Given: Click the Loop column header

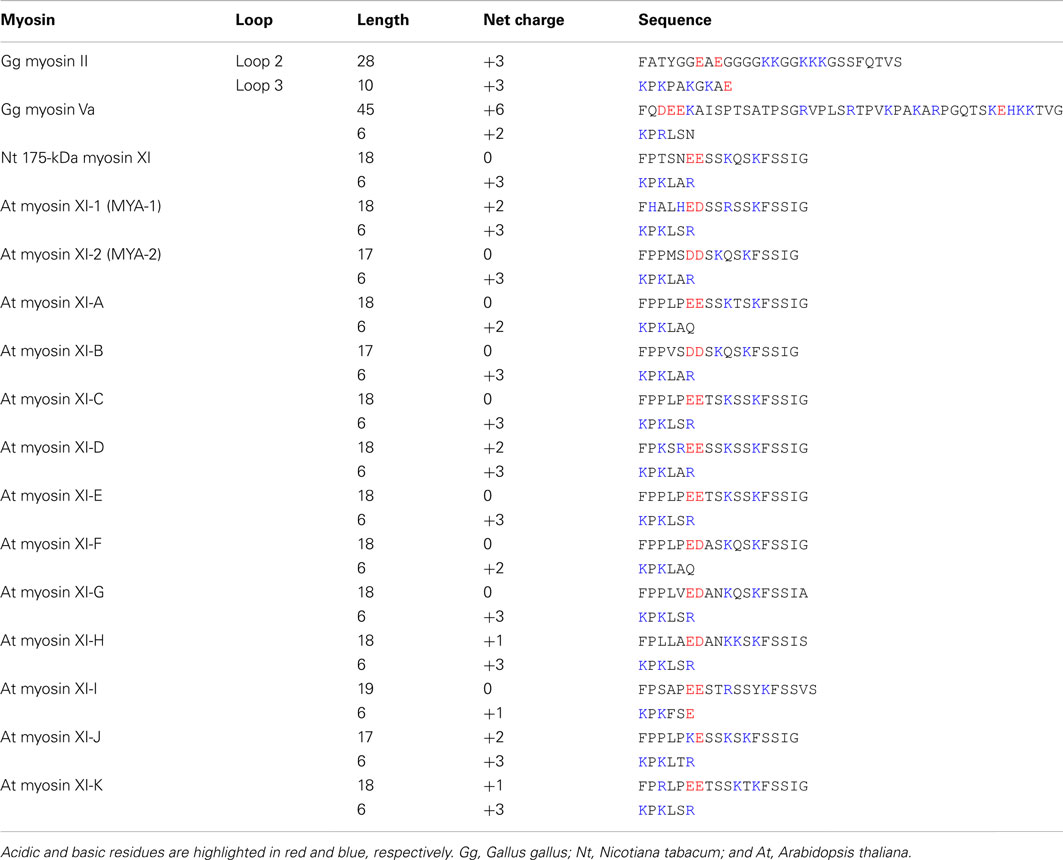Looking at the screenshot, I should coord(254,20).
